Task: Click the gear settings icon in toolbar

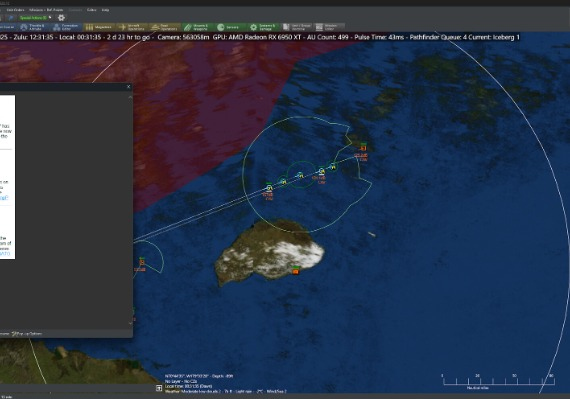Action: tap(61, 17)
